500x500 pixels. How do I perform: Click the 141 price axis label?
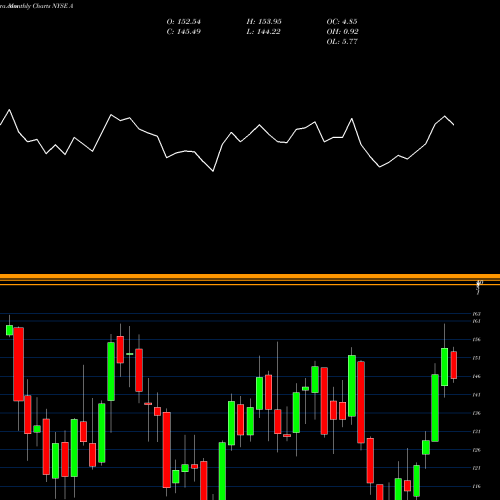point(477,395)
